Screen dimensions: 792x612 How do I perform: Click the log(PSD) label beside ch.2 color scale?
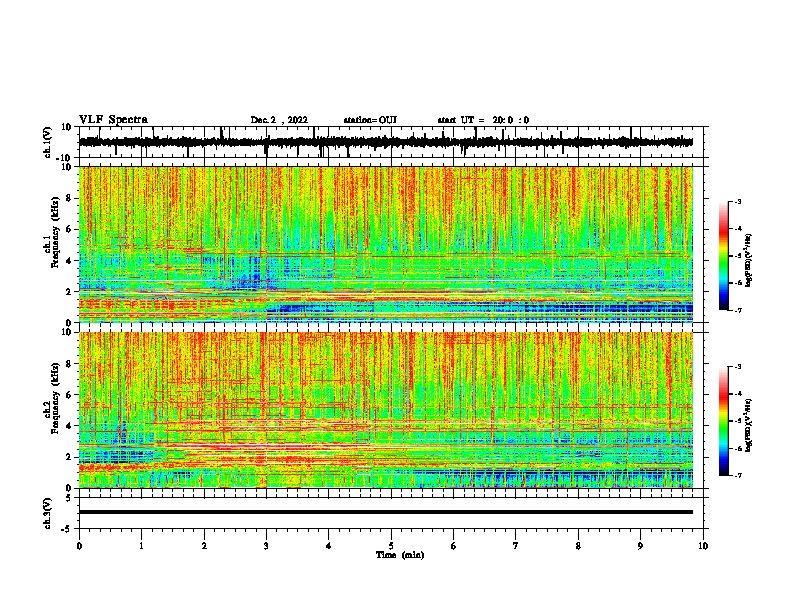point(750,425)
